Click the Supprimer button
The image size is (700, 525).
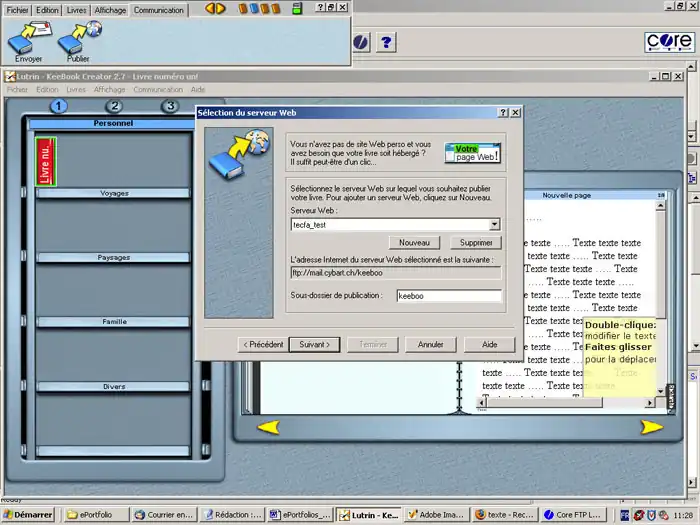[x=476, y=242]
